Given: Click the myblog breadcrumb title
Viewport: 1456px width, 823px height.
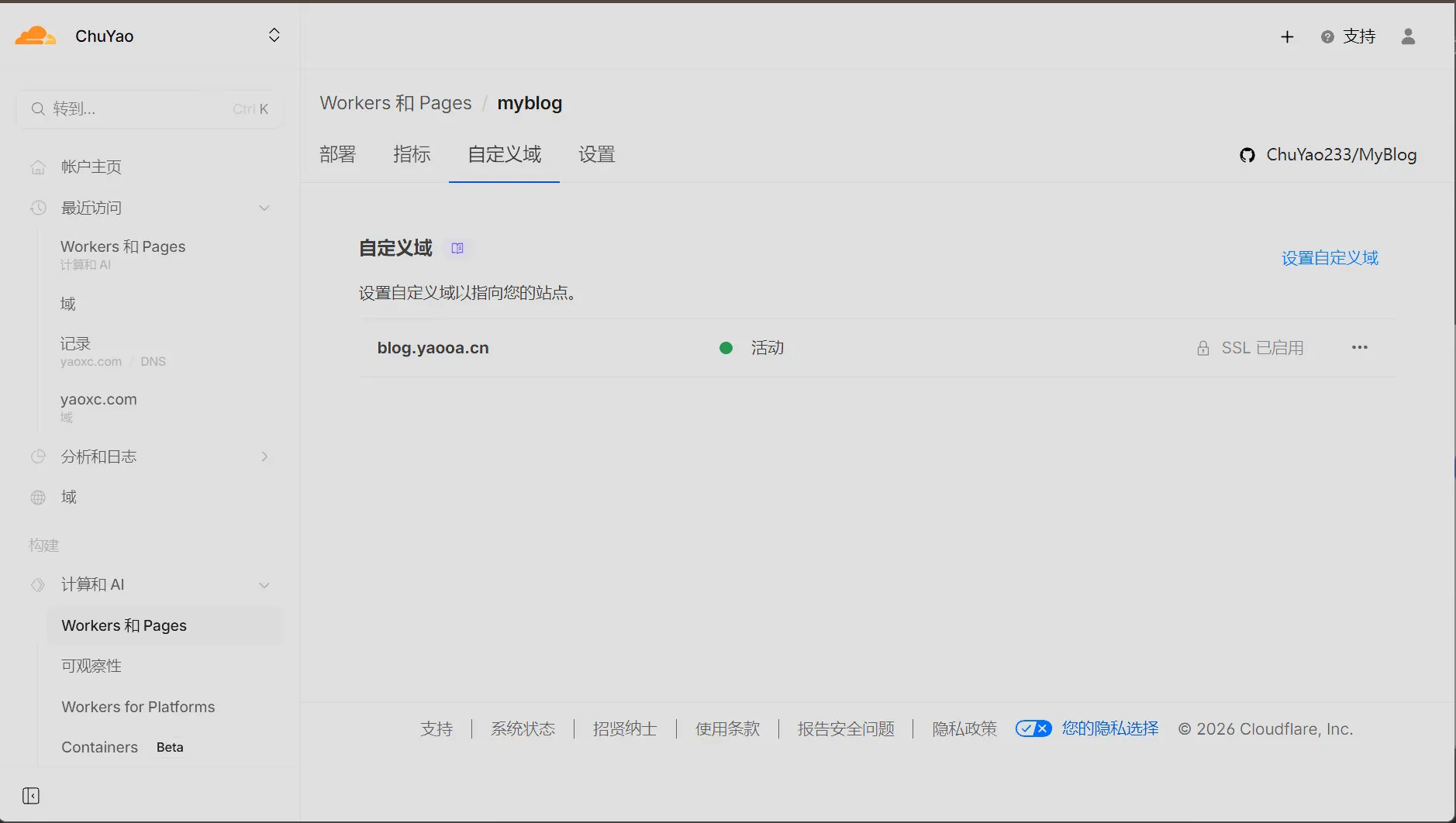Looking at the screenshot, I should [530, 103].
